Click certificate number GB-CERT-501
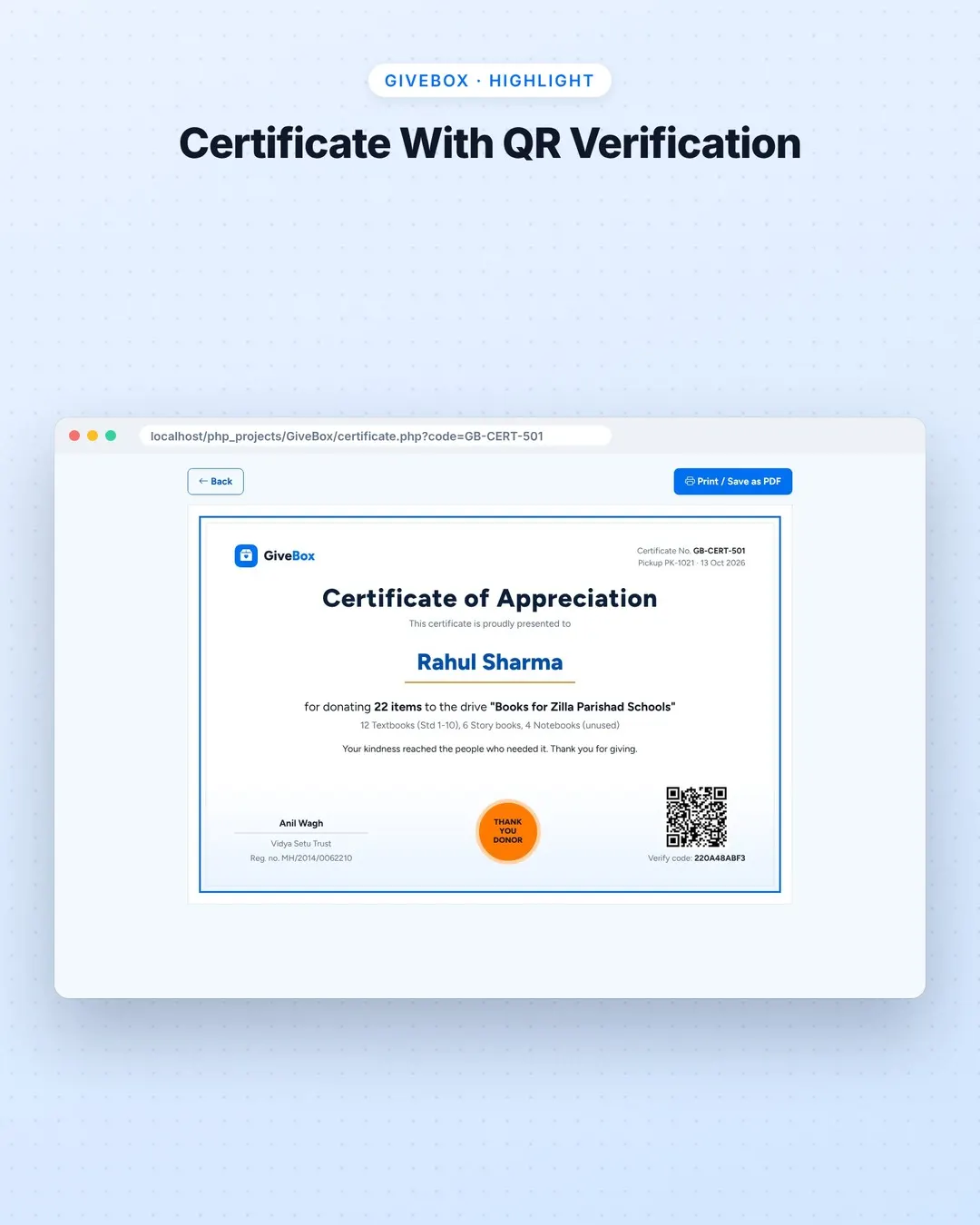This screenshot has width=980, height=1225. click(x=719, y=551)
